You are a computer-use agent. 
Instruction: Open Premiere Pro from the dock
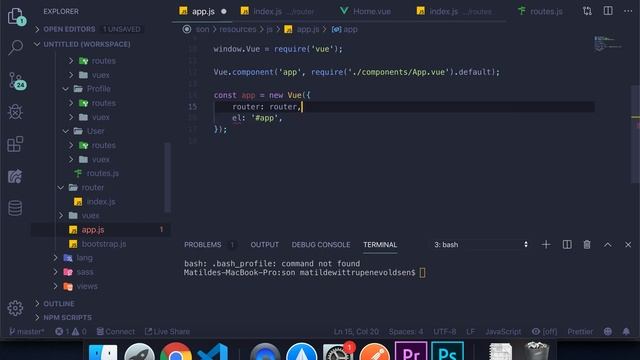click(x=411, y=351)
